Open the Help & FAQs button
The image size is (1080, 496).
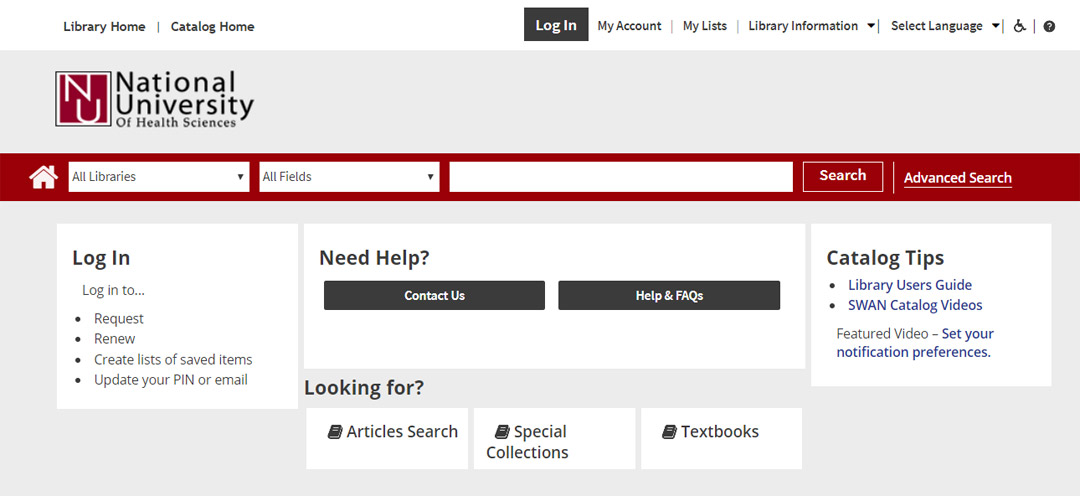668,295
